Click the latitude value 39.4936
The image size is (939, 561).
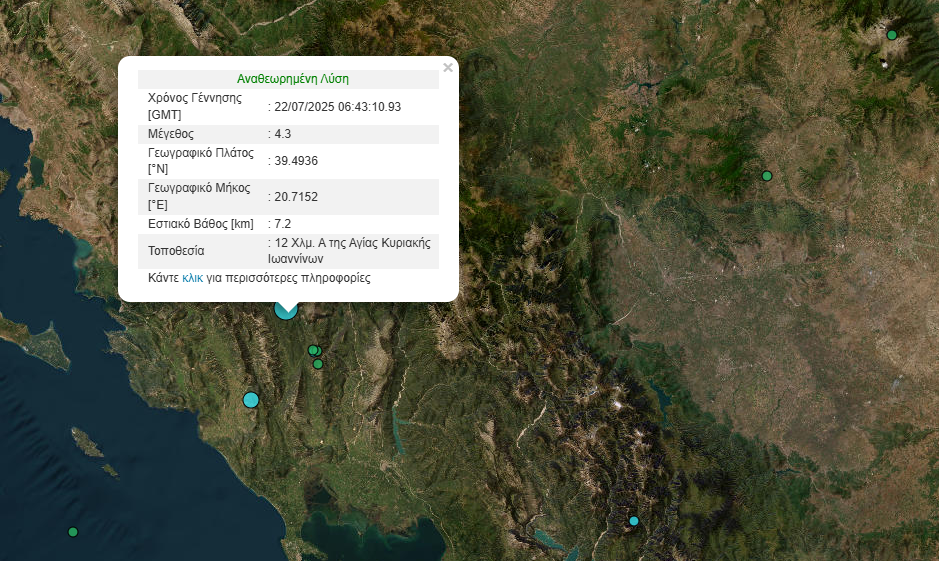pyautogui.click(x=296, y=161)
